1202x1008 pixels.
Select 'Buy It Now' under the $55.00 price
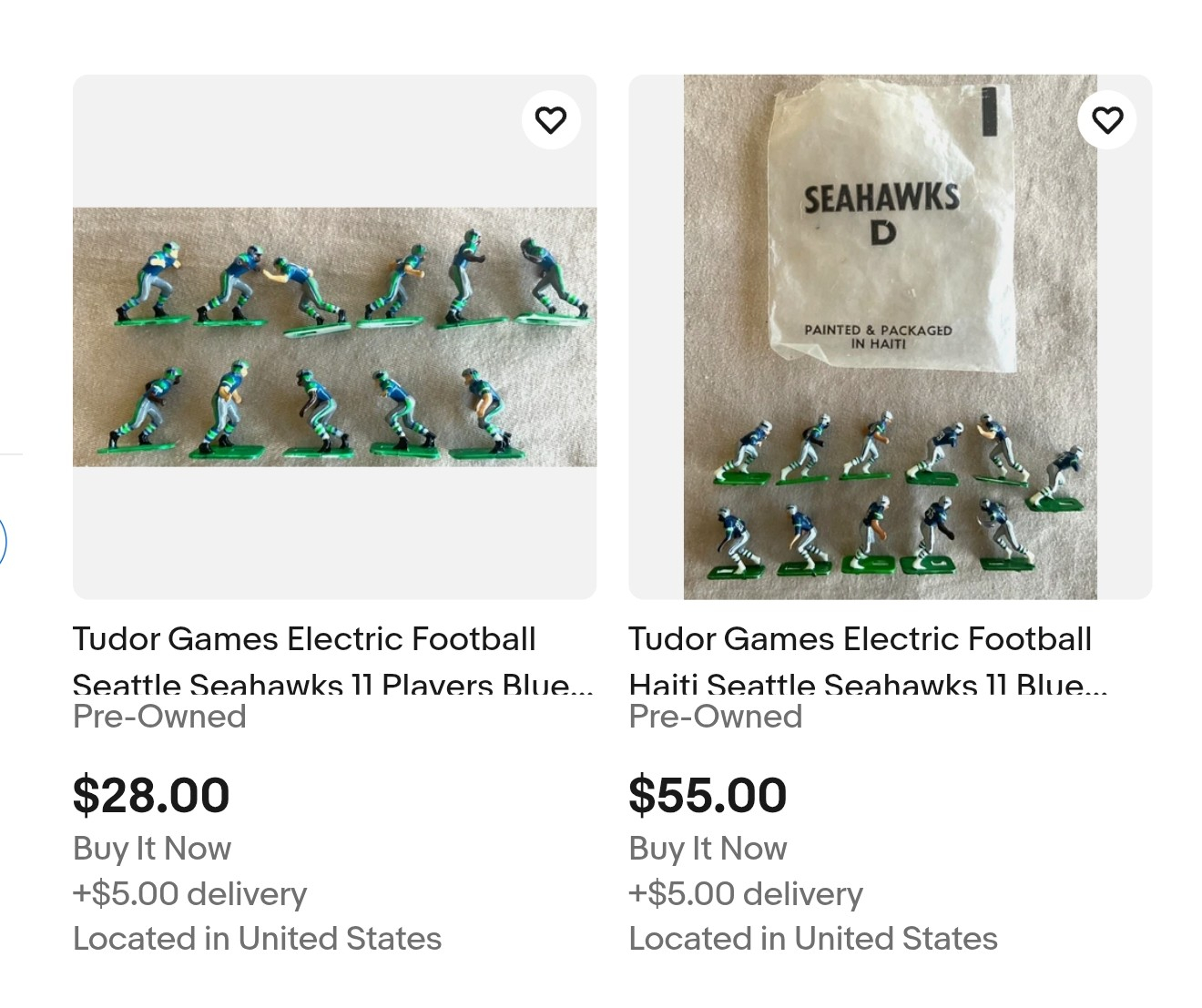point(708,849)
